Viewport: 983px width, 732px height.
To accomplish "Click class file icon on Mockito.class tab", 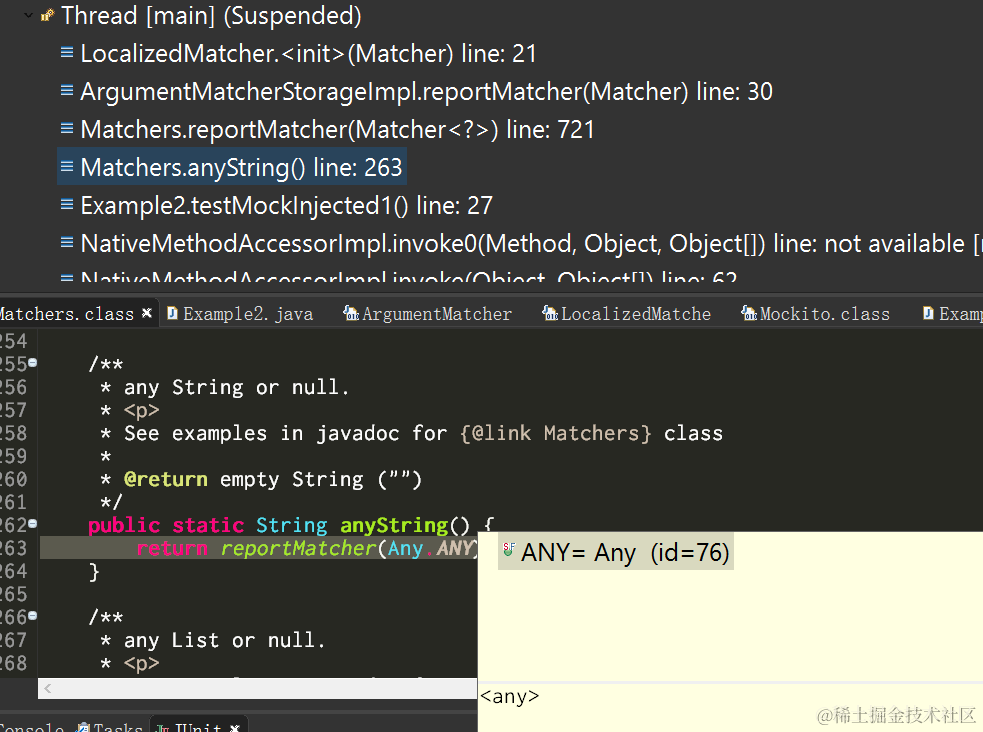I will [x=749, y=313].
